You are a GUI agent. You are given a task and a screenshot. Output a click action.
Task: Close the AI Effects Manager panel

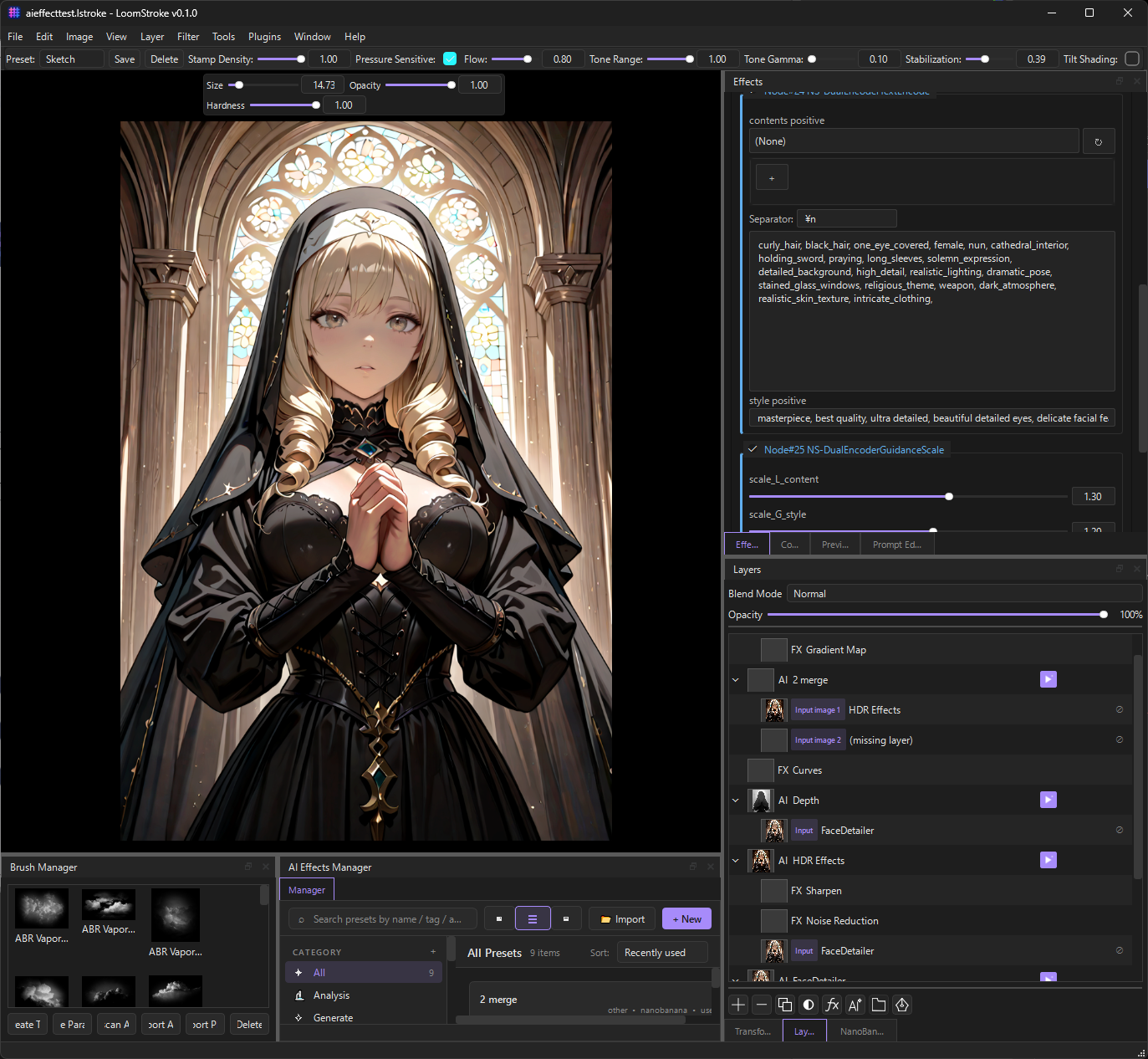(711, 867)
